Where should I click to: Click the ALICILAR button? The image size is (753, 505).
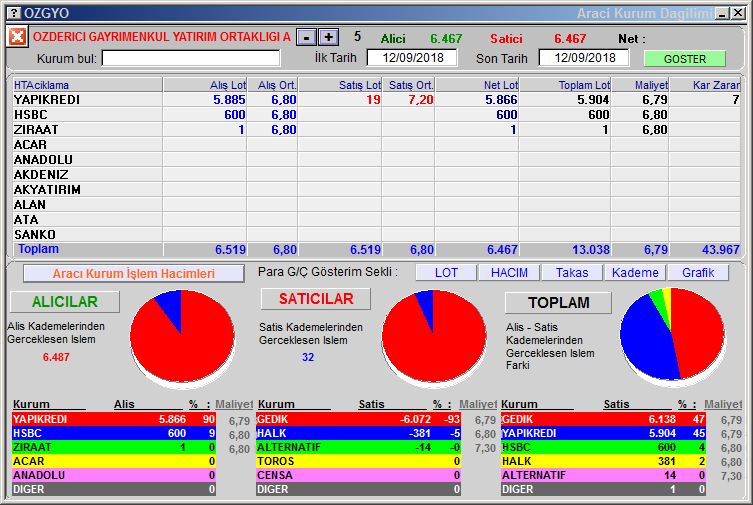(65, 301)
